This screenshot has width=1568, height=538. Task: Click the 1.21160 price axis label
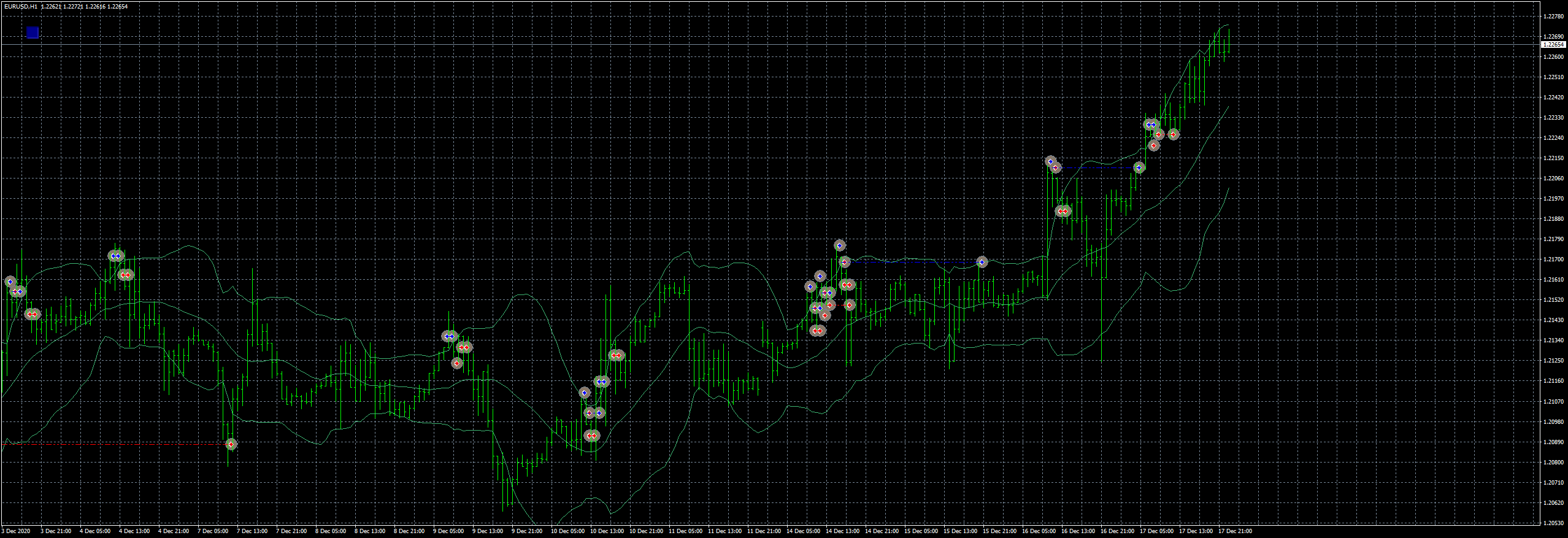tap(1552, 381)
